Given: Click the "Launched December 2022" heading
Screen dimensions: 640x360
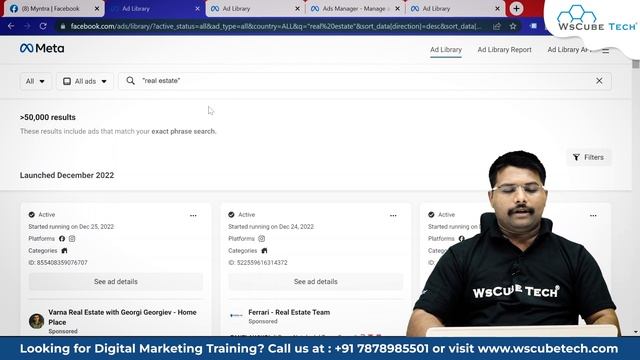Looking at the screenshot, I should pyautogui.click(x=67, y=175).
